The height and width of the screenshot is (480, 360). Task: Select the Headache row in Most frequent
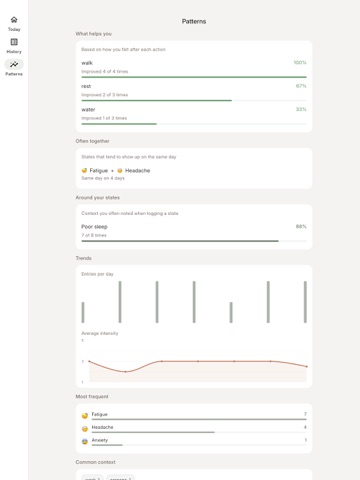pyautogui.click(x=194, y=428)
